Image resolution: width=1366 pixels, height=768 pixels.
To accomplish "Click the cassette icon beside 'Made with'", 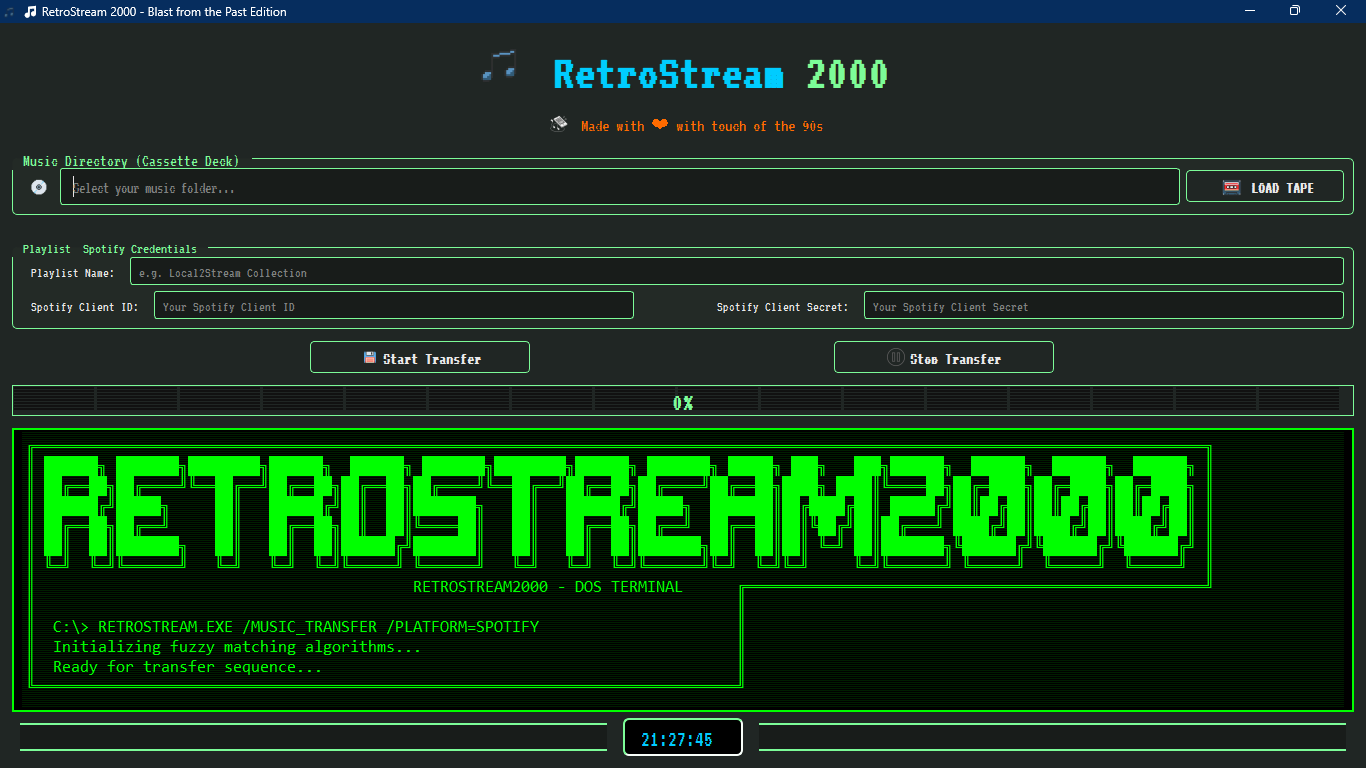I will (559, 124).
